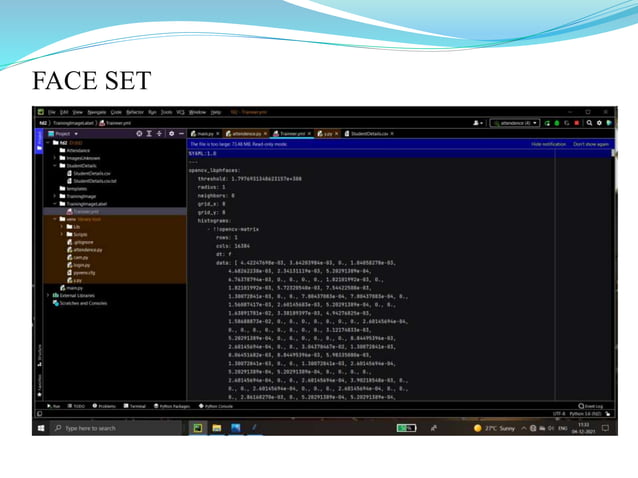Select StudentDetails.csv file in project tree
The height and width of the screenshot is (478, 638).
click(x=89, y=173)
